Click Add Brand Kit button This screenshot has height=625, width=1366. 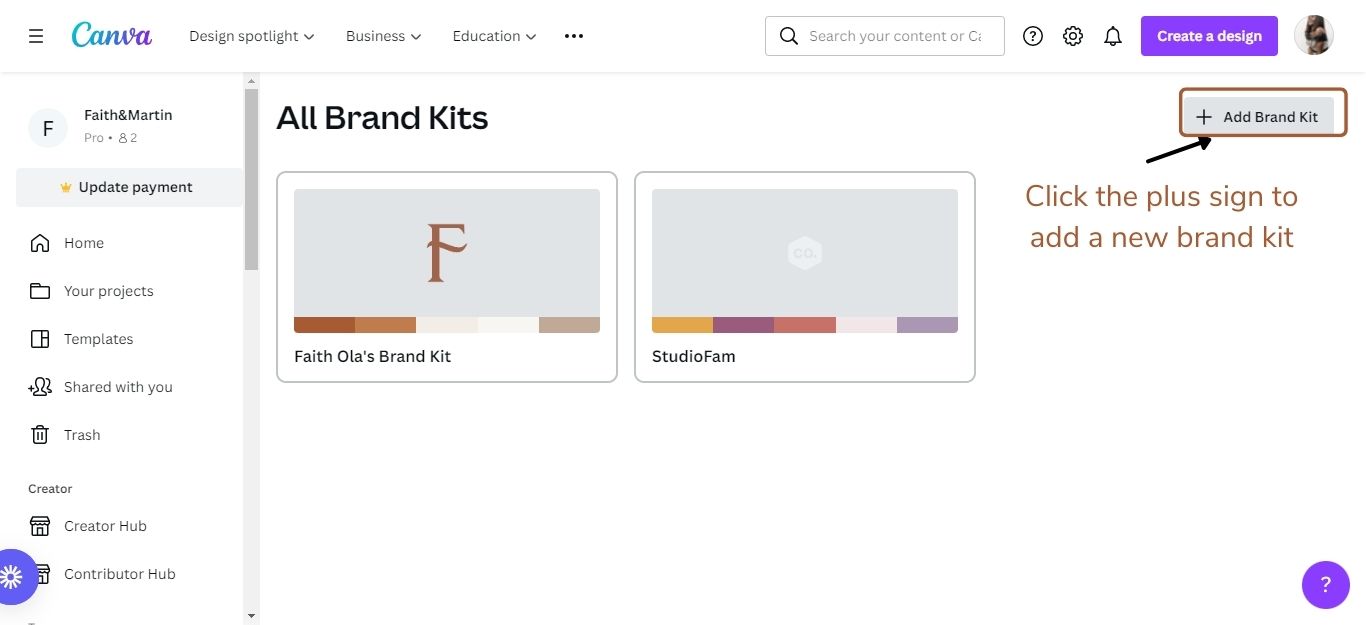(x=1258, y=117)
